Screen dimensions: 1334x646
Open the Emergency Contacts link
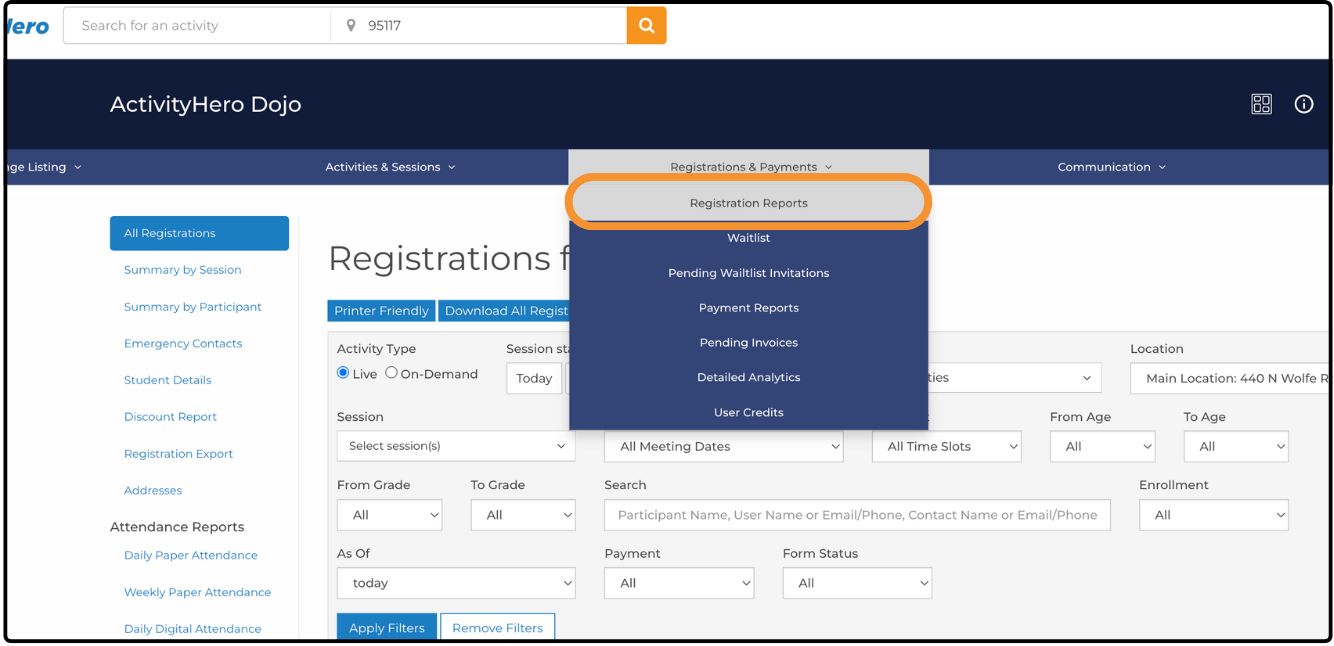[x=183, y=343]
